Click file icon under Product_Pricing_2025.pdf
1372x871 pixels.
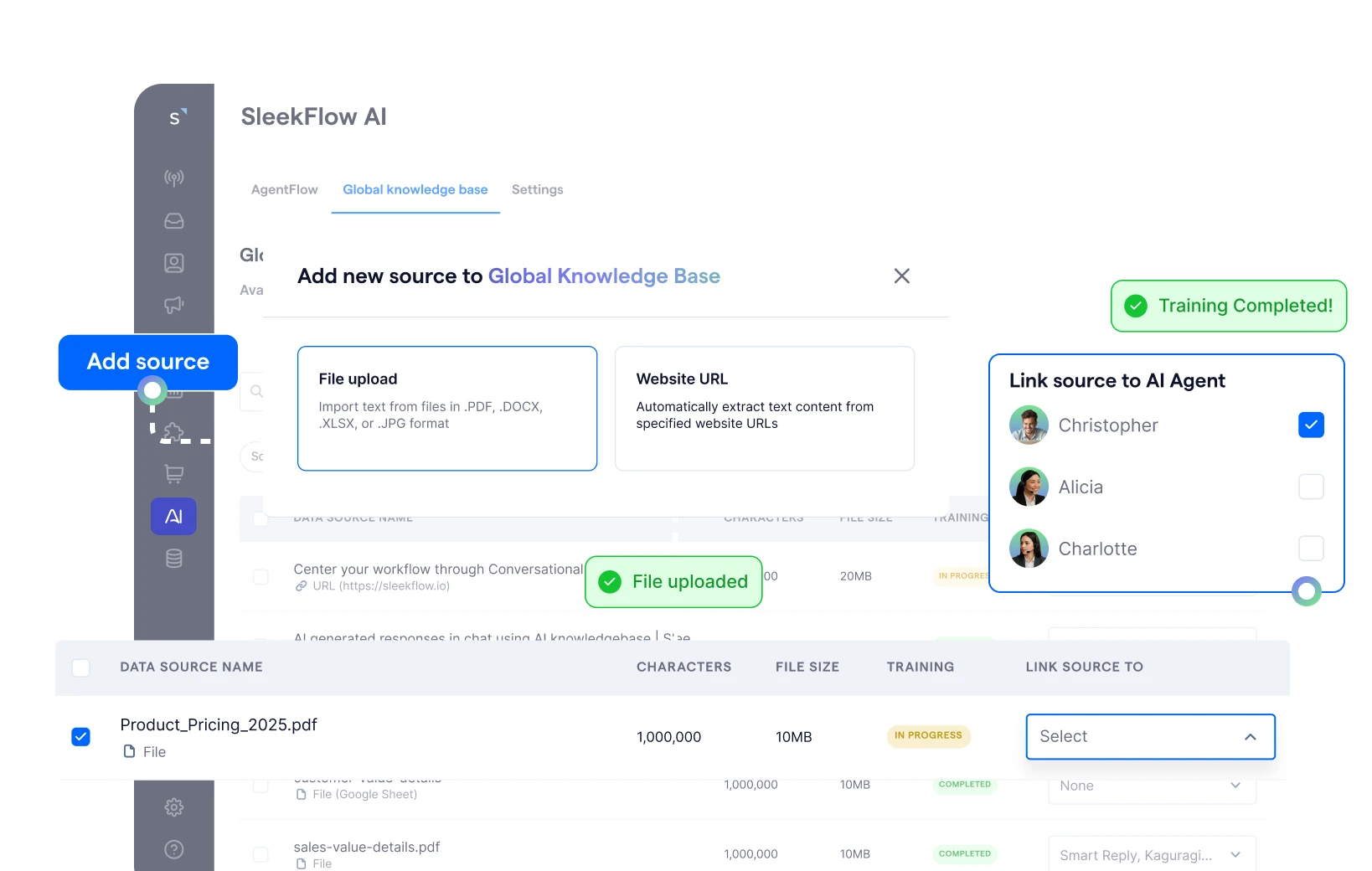pyautogui.click(x=129, y=751)
